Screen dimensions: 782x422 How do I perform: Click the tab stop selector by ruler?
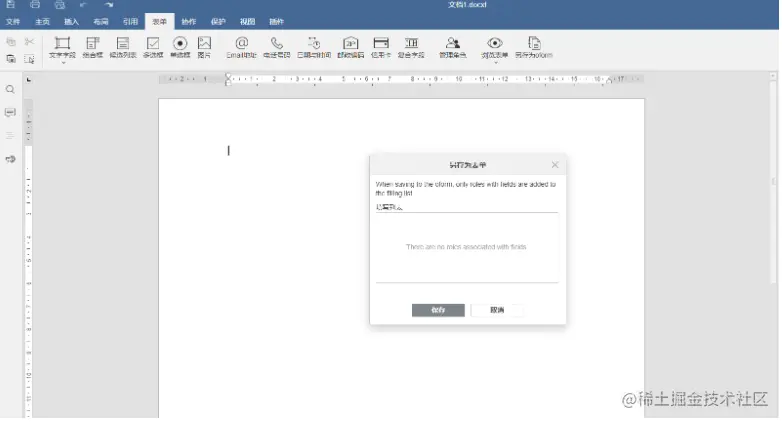(29, 79)
